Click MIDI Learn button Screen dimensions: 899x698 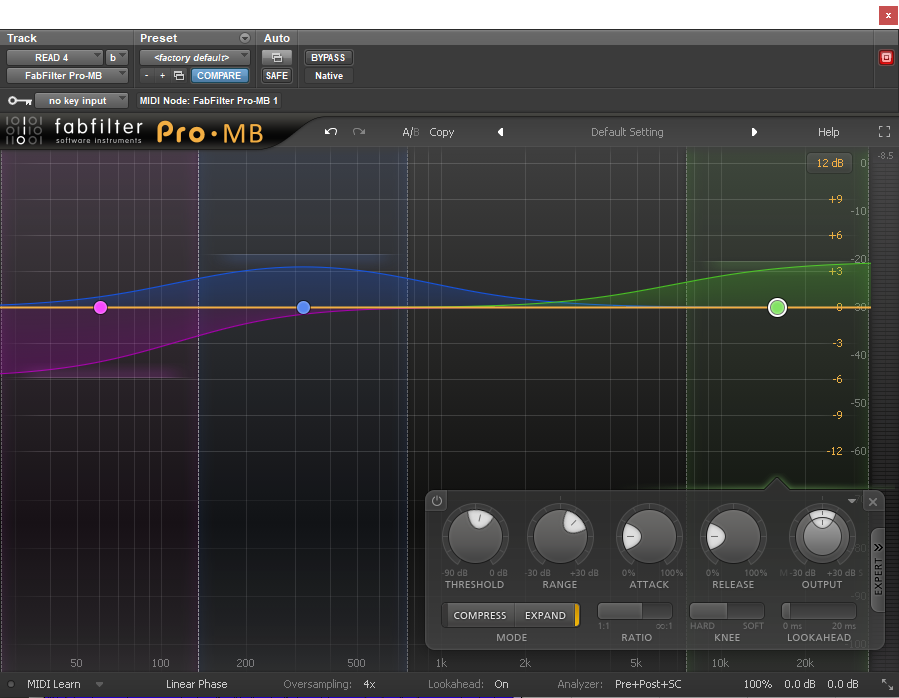tap(54, 684)
